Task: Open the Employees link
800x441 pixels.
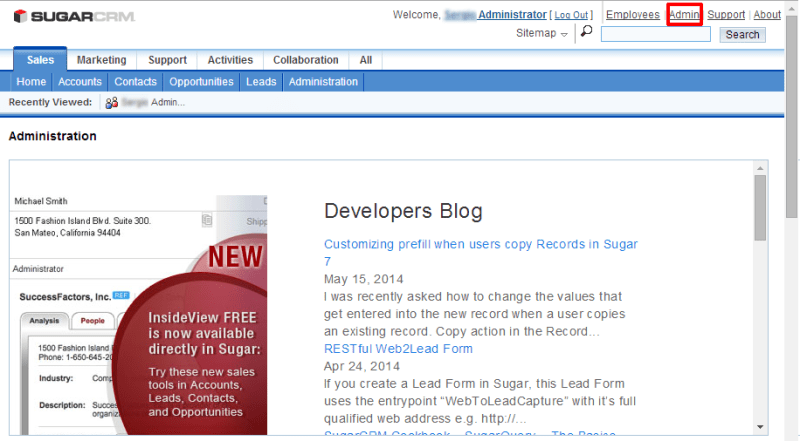Action: click(633, 15)
